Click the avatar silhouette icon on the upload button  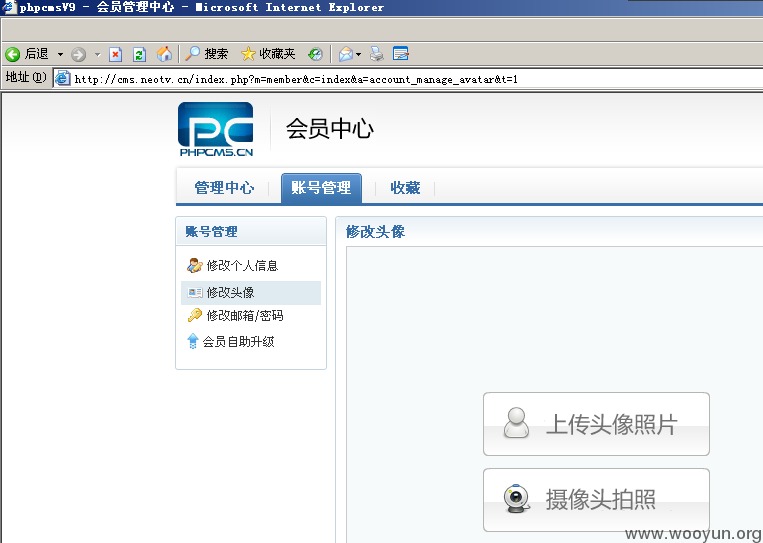(516, 423)
